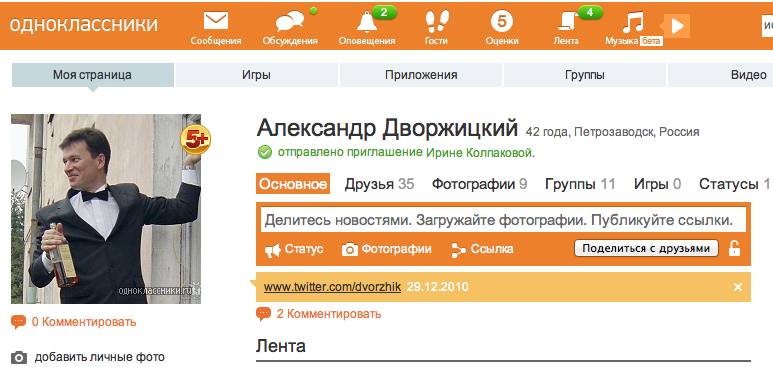
Task: Open Музыка note icon
Action: click(x=633, y=22)
